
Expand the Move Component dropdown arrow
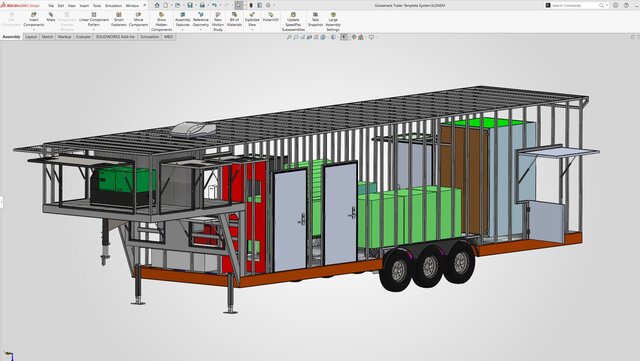pos(138,30)
